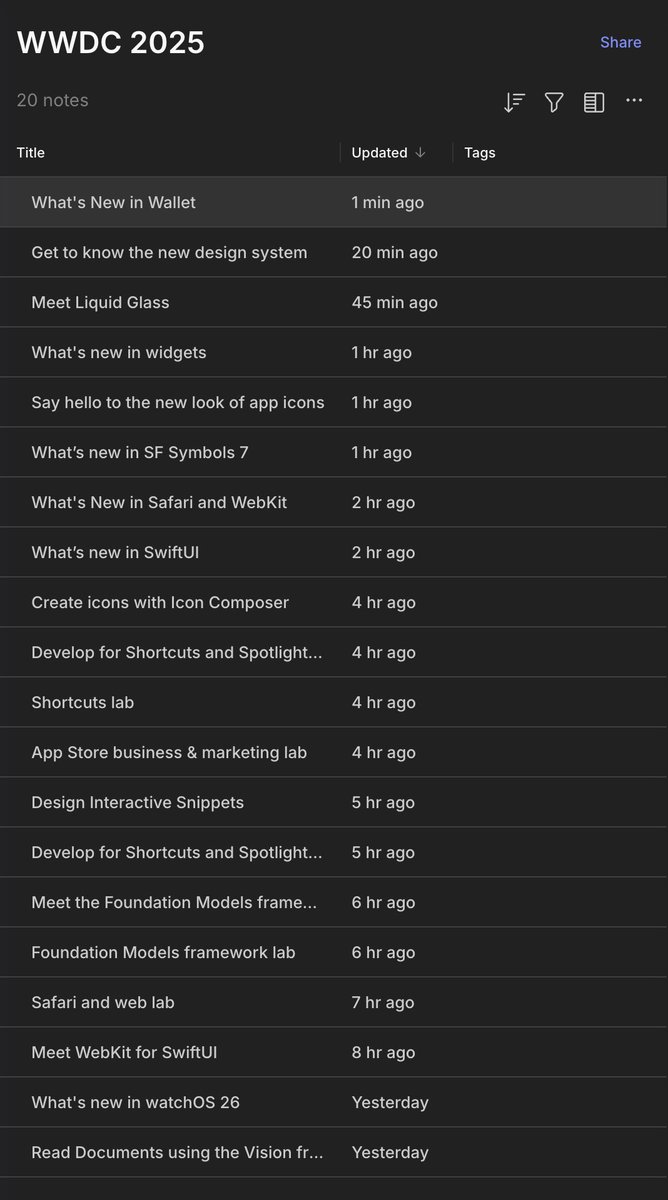Open the Safari and web lab note
This screenshot has height=1200, width=668.
tap(334, 1002)
